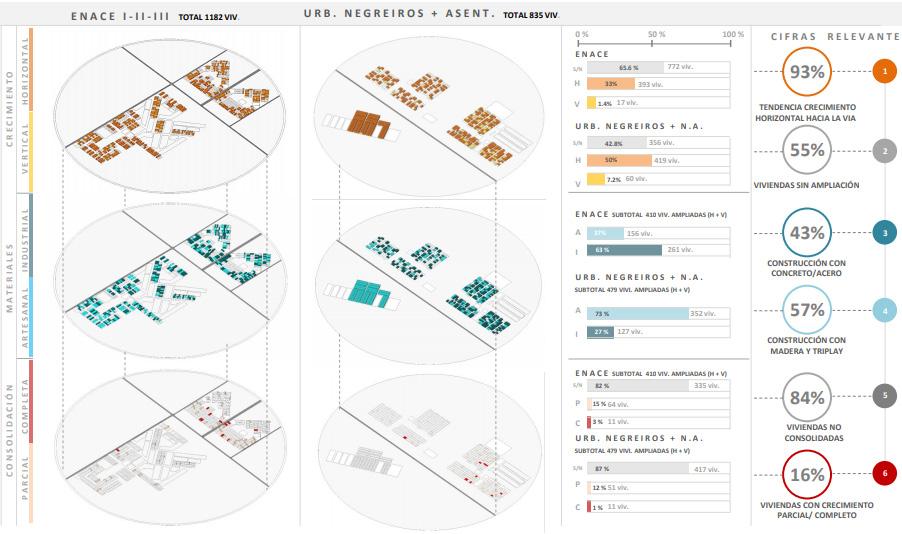The width and height of the screenshot is (902, 534).
Task: Click the ENACE 65.6 % gray bar
Action: tap(625, 67)
